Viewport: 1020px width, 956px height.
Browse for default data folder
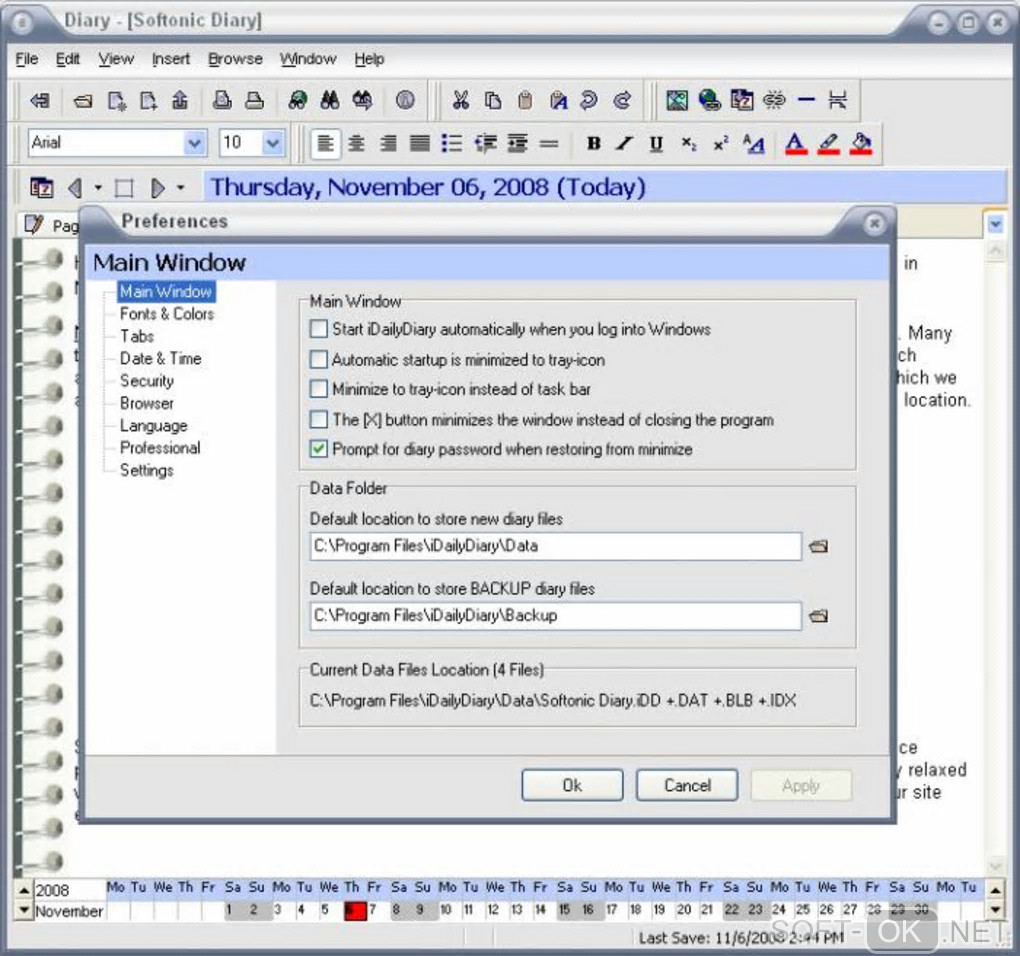(818, 546)
